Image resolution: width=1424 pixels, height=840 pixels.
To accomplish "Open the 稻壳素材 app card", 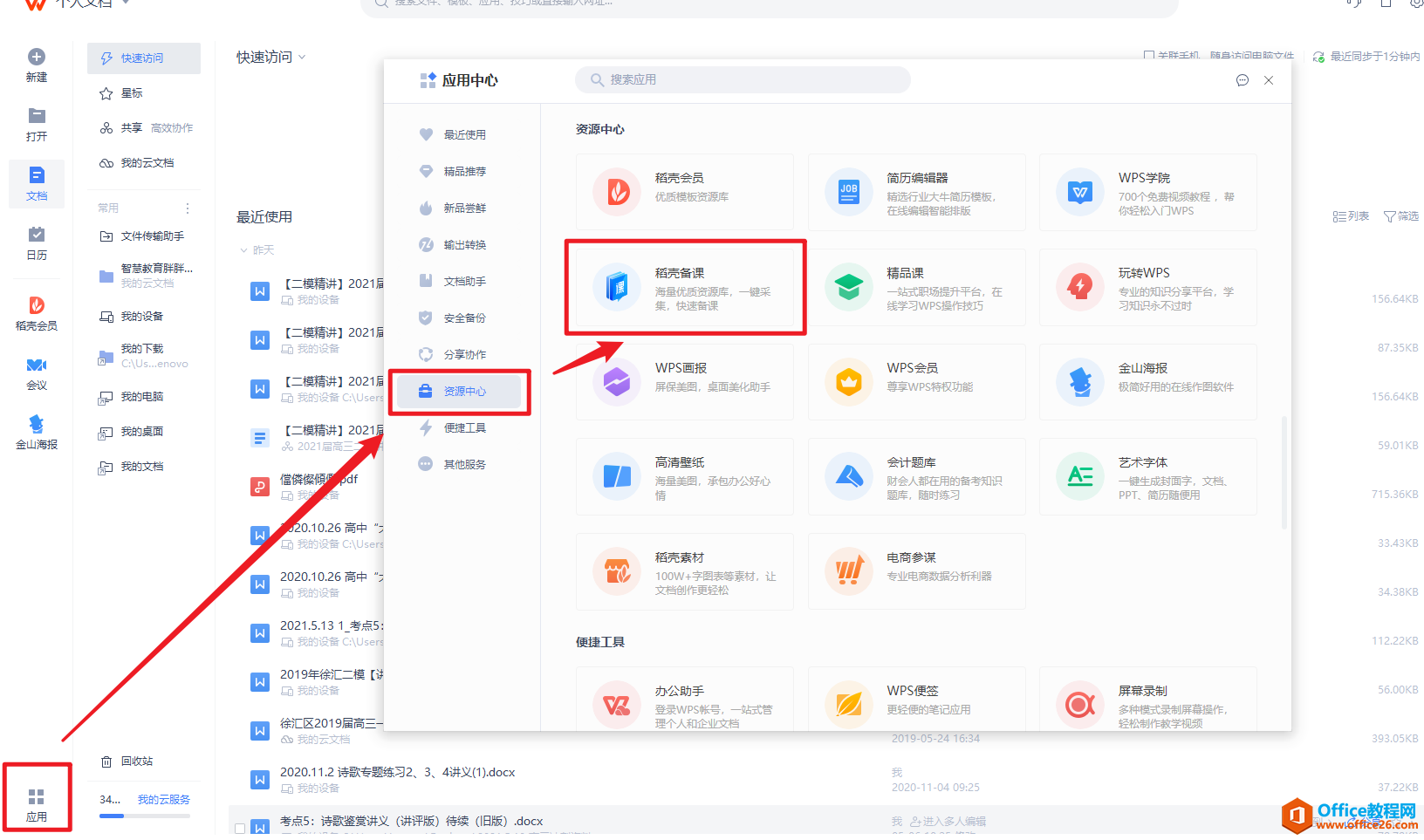I will [x=685, y=571].
